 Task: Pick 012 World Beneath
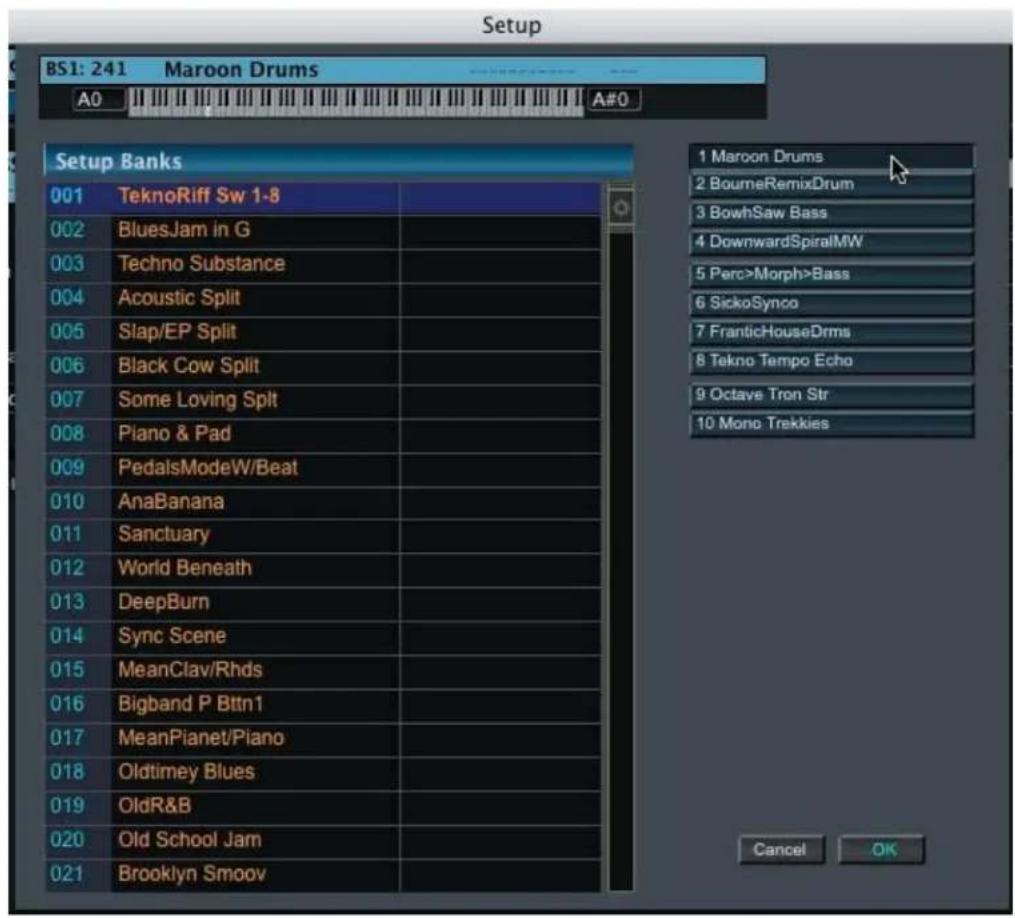pos(322,569)
